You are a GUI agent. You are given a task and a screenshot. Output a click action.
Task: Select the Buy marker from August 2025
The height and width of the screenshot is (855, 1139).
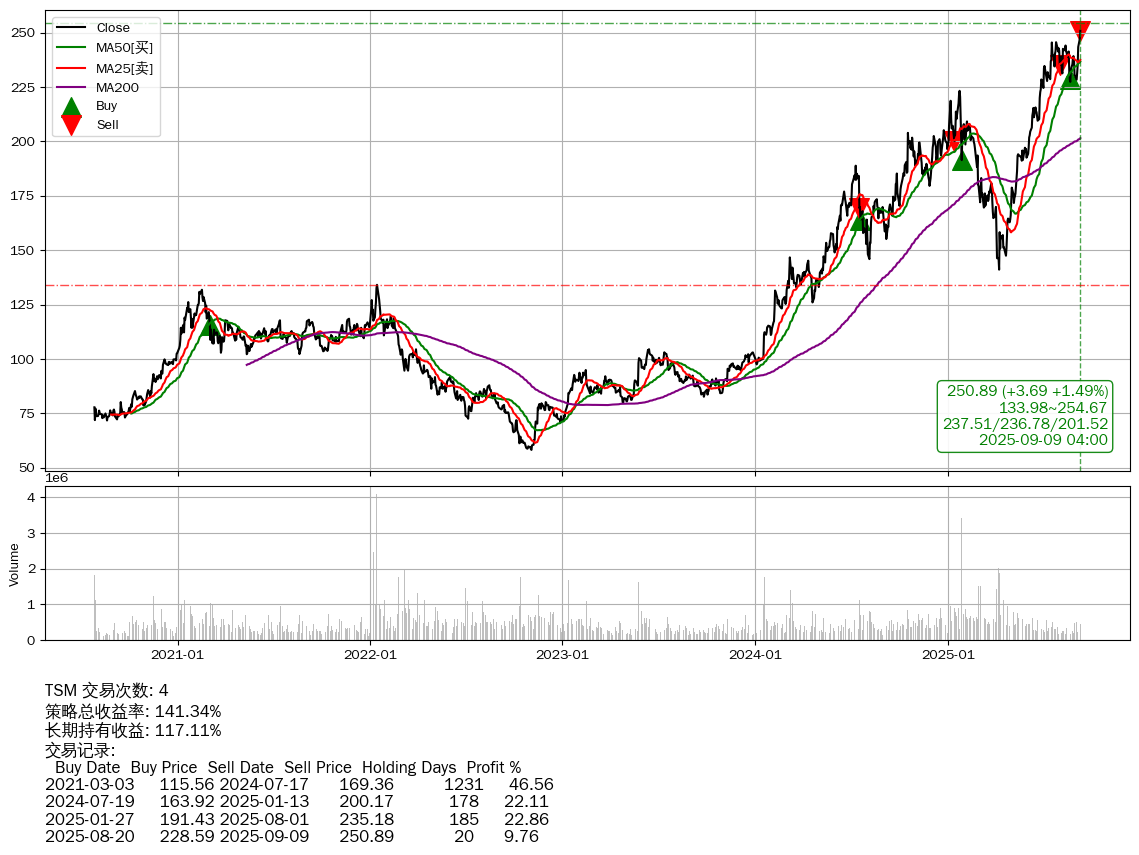[x=1071, y=78]
